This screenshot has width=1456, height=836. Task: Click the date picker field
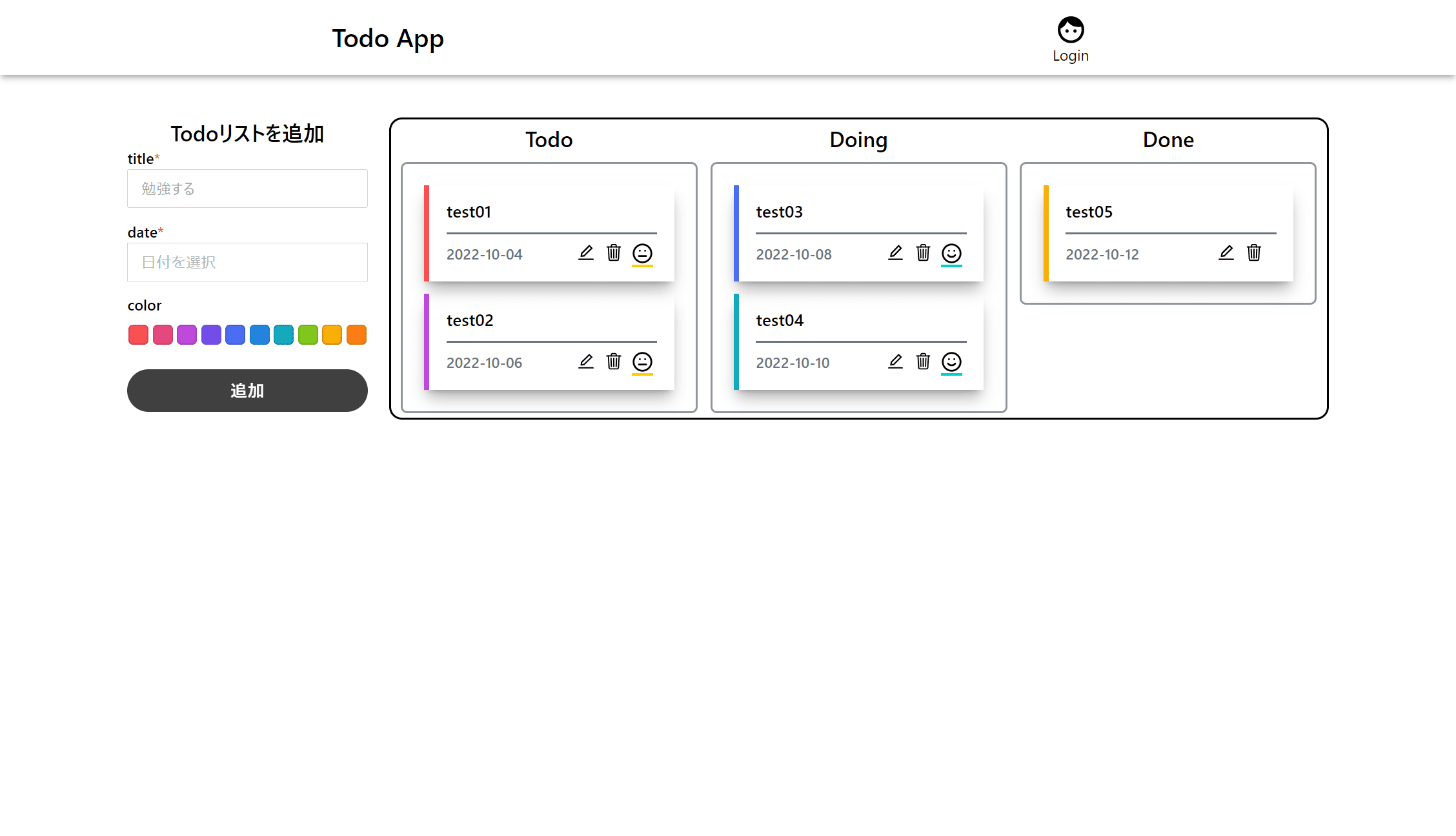(x=247, y=262)
